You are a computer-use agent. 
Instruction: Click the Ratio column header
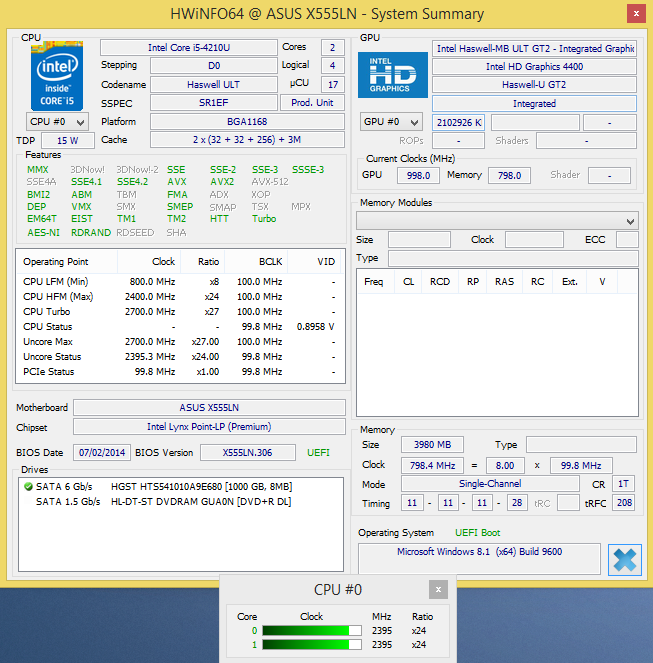203,262
